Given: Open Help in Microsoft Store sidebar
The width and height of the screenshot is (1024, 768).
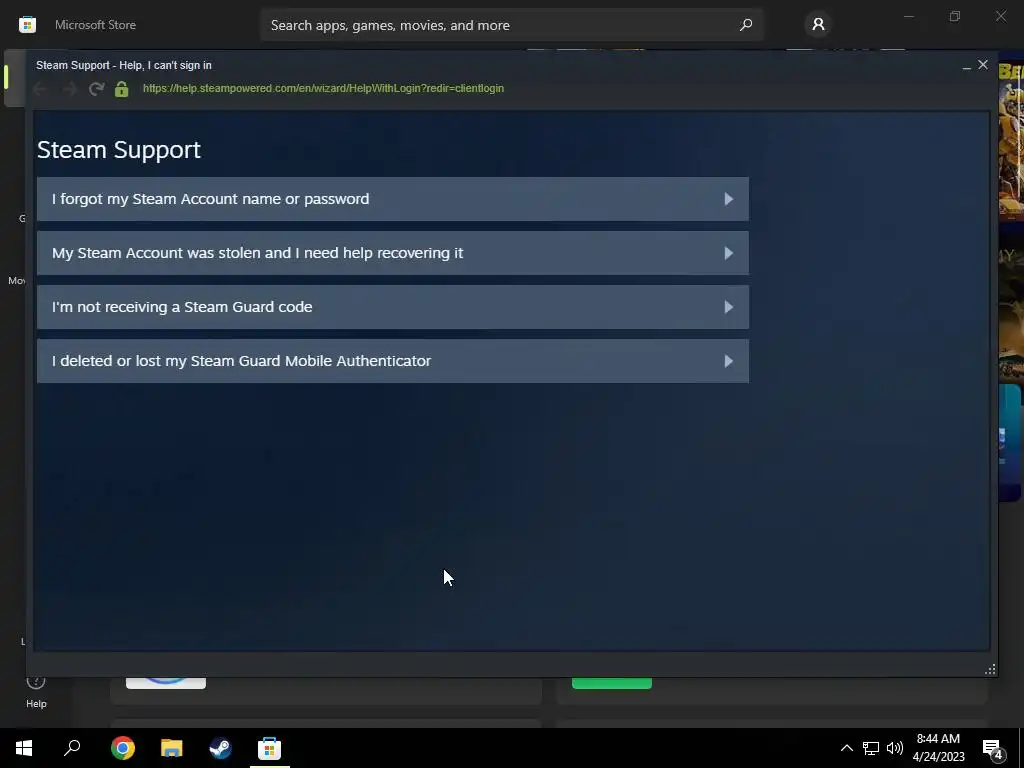Looking at the screenshot, I should click(x=36, y=692).
